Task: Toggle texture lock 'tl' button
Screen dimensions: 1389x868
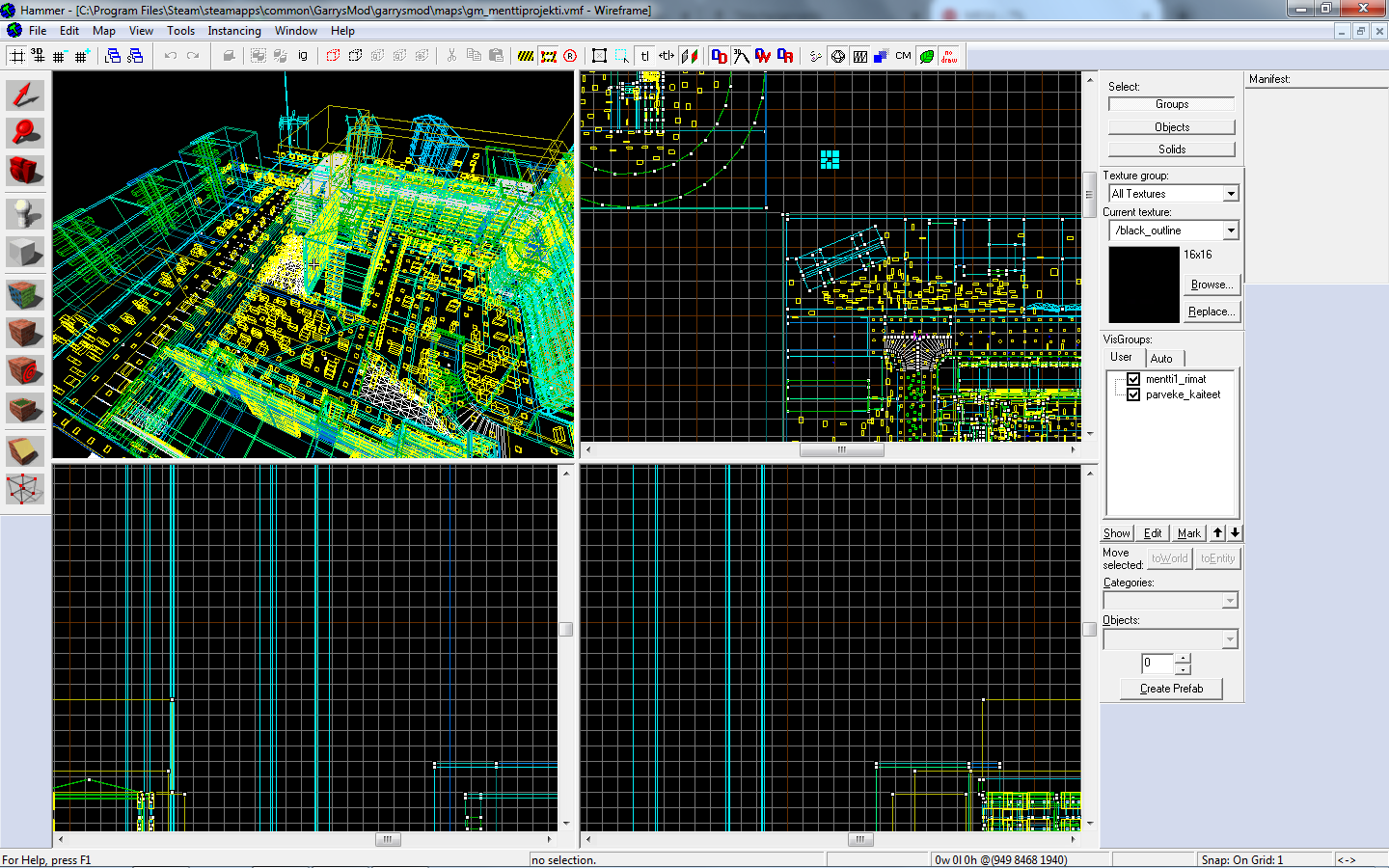Action: [x=644, y=56]
